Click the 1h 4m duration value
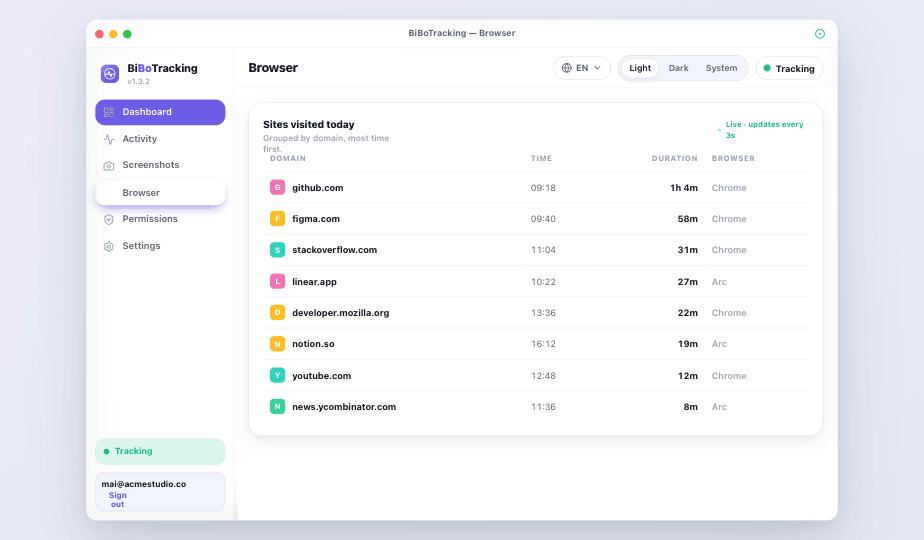The height and width of the screenshot is (540, 924). tap(684, 187)
